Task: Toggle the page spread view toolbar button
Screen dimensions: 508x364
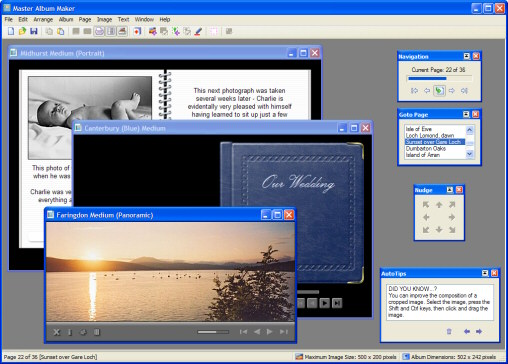Action: click(111, 31)
